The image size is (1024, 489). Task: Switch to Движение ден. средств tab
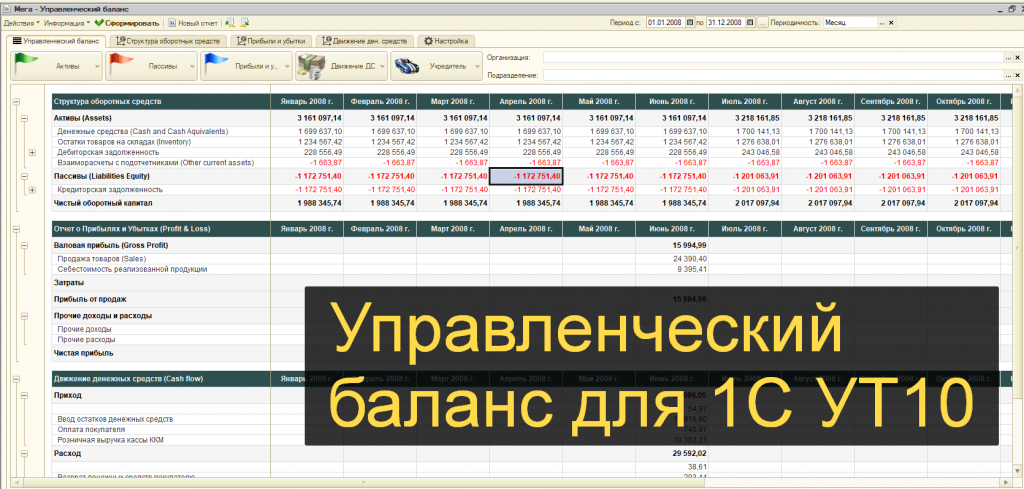click(x=365, y=40)
